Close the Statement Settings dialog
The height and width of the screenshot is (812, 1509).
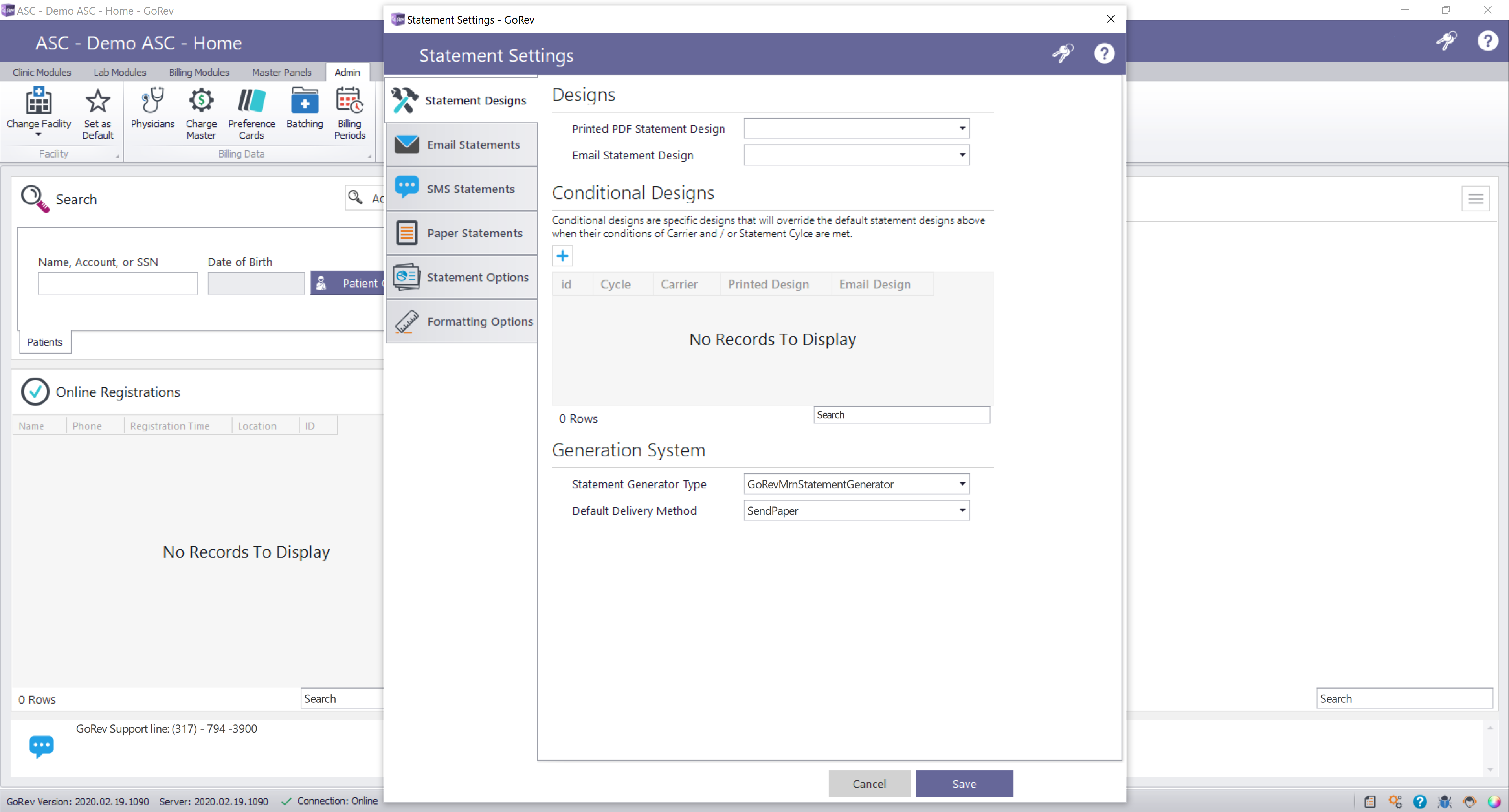[1110, 19]
